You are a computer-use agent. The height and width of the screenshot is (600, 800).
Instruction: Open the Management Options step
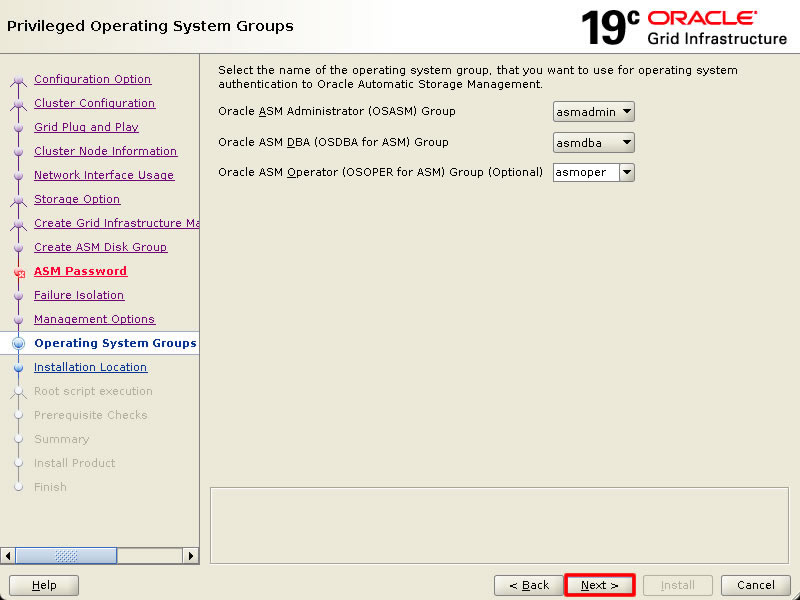click(x=94, y=319)
